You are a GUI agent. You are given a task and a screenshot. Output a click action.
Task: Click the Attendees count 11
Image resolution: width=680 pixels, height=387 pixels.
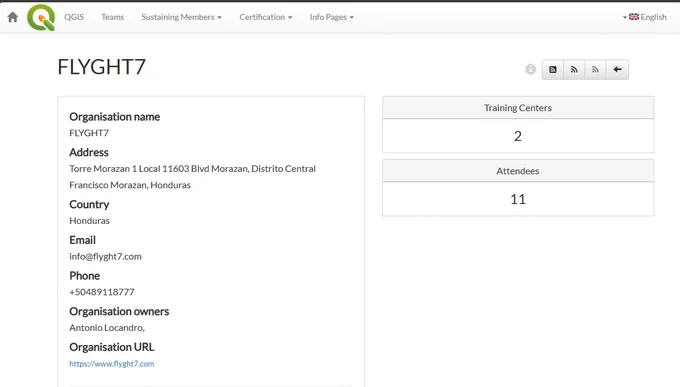coord(518,199)
